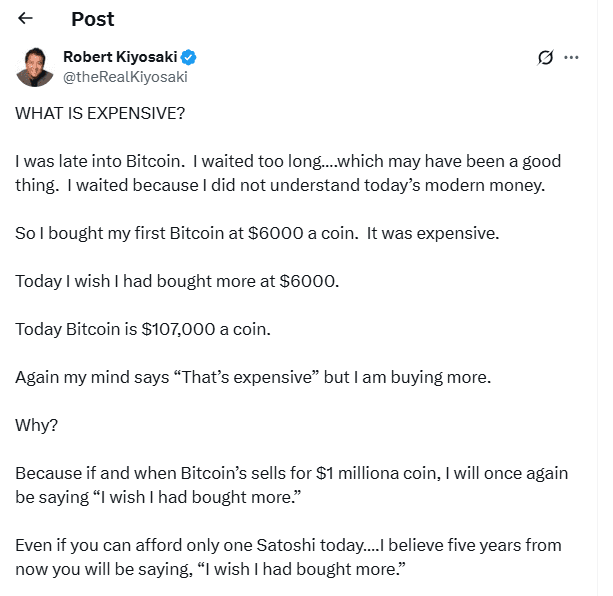
Task: Click the "Even if you can afford" paragraph
Action: click(x=288, y=557)
